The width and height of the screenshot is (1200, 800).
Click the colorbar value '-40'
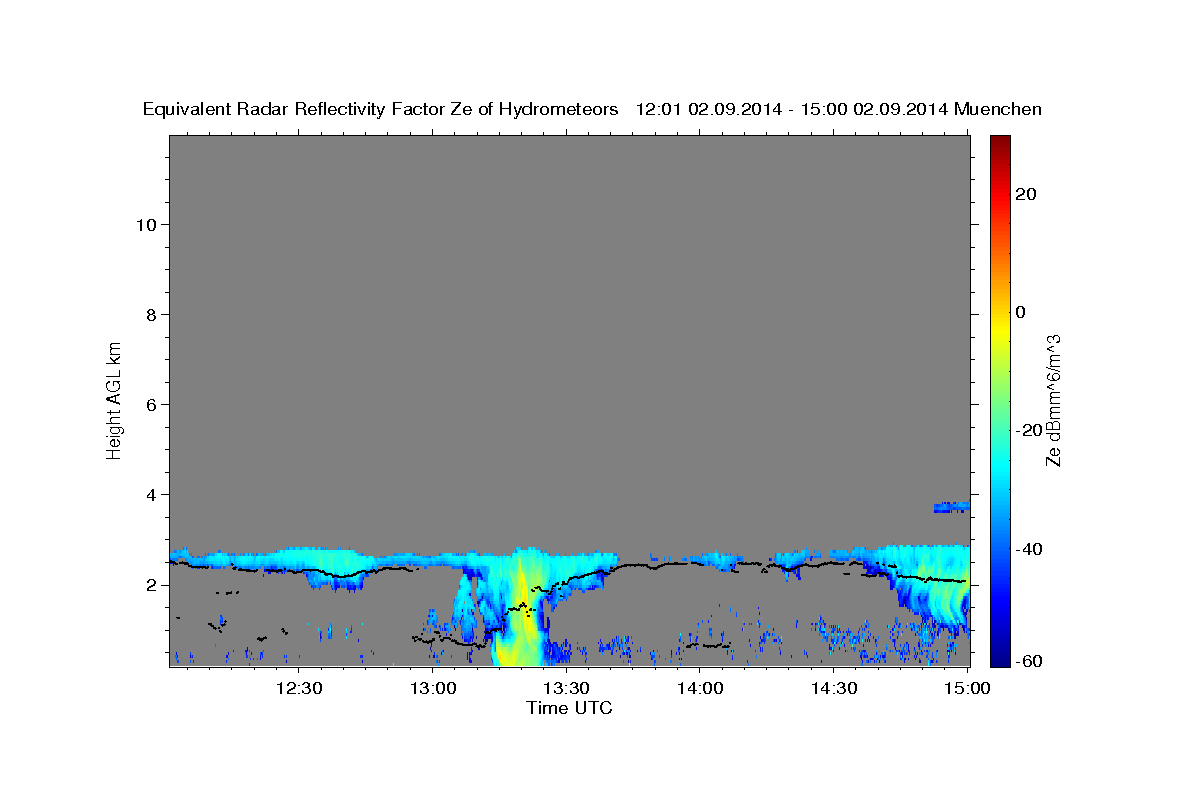1029,549
